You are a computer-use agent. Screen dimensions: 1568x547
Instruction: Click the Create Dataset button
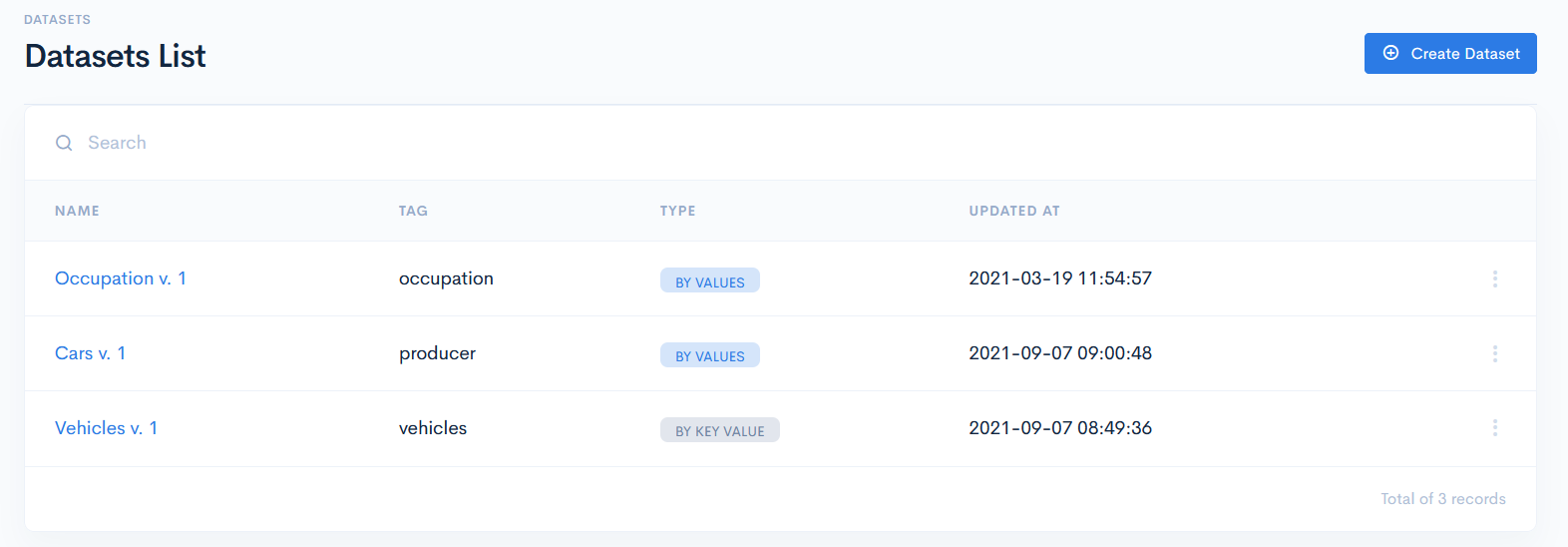point(1449,54)
